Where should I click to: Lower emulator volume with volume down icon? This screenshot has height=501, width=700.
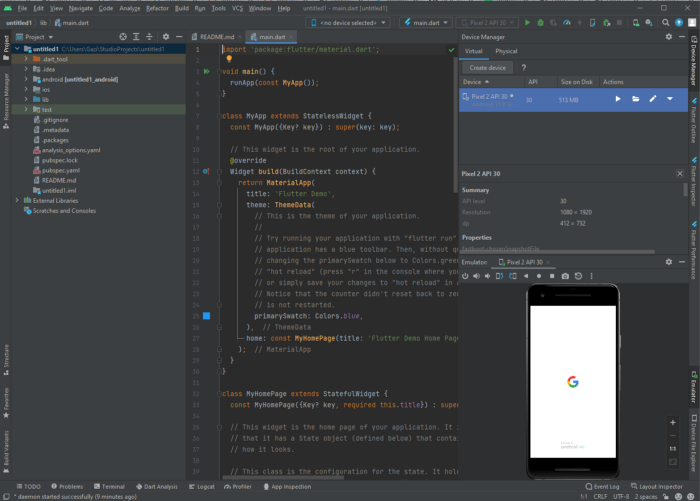click(488, 276)
